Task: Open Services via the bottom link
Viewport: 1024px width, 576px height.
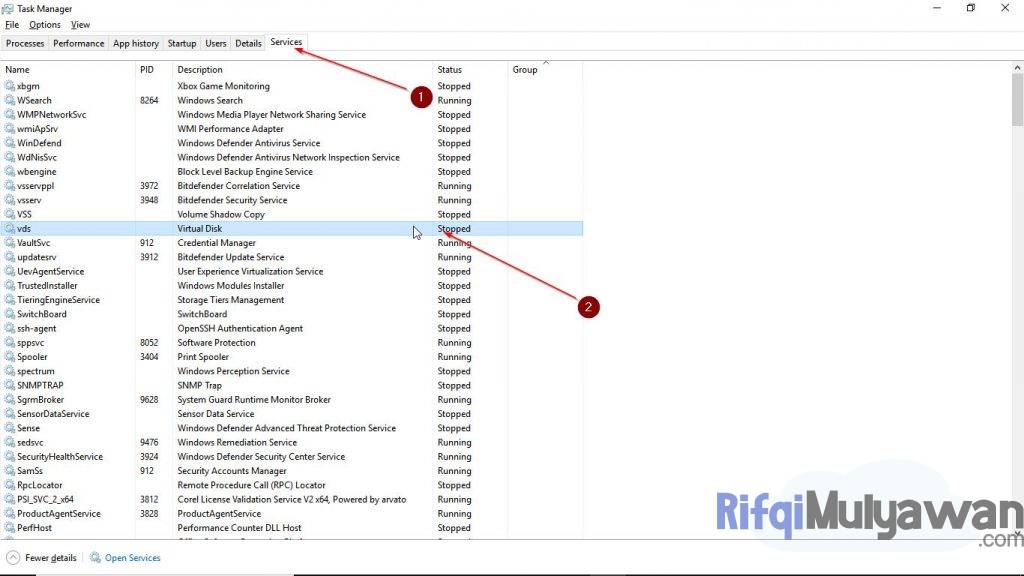Action: click(x=132, y=557)
